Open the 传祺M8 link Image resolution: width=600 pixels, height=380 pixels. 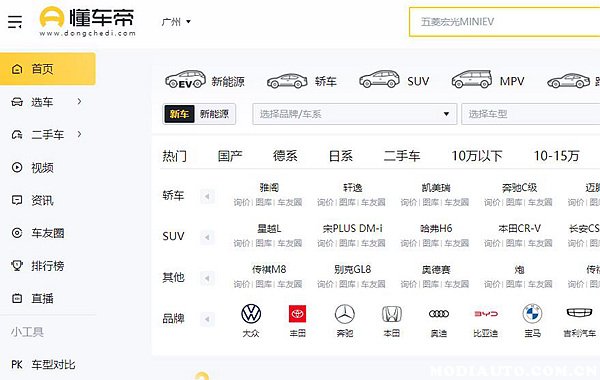pyautogui.click(x=269, y=269)
